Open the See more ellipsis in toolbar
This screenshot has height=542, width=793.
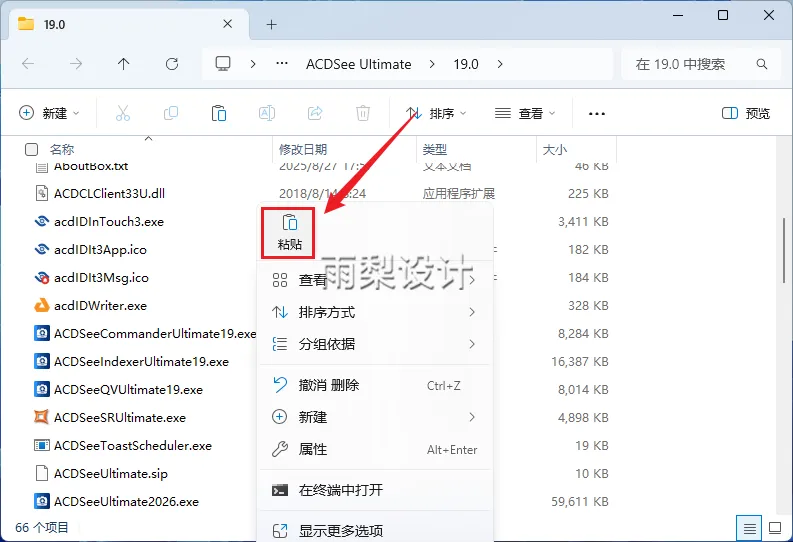click(597, 114)
